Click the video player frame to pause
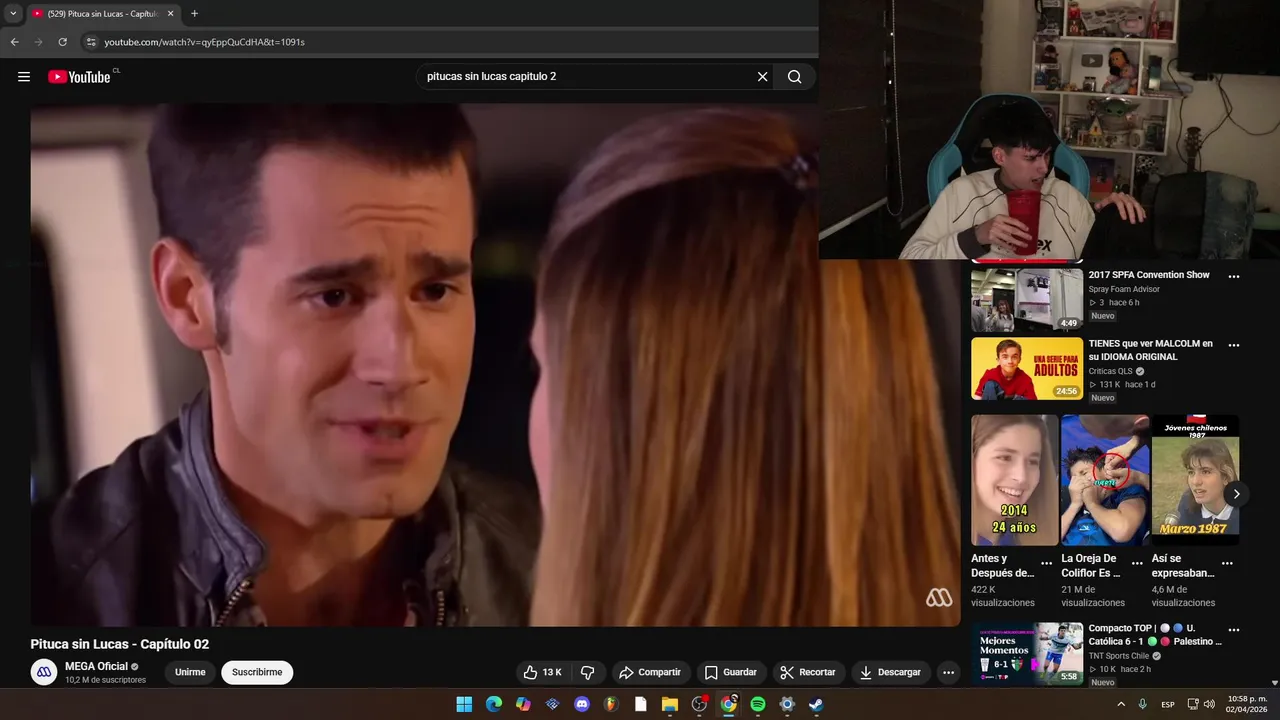This screenshot has width=1280, height=720. (x=495, y=365)
